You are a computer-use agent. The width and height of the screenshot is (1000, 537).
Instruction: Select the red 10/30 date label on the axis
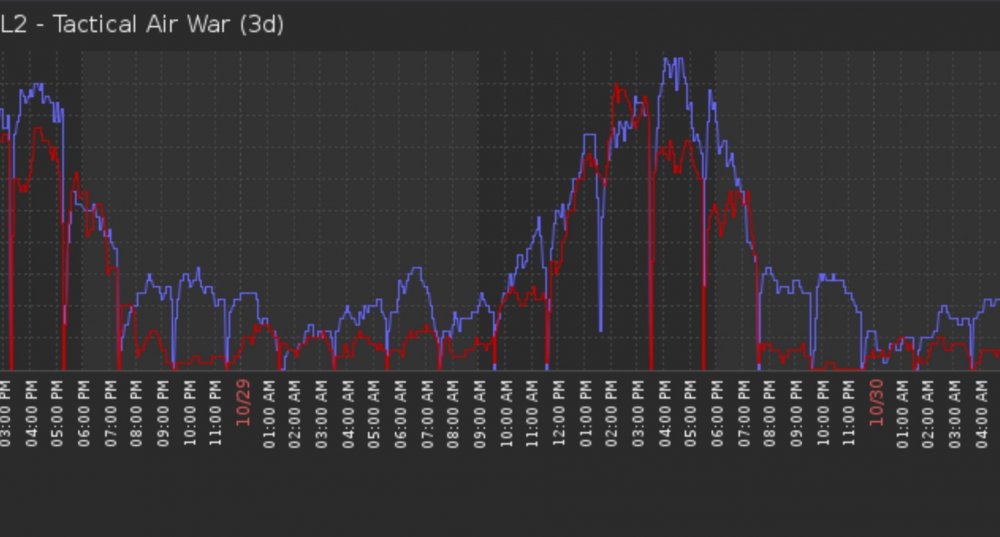(876, 403)
